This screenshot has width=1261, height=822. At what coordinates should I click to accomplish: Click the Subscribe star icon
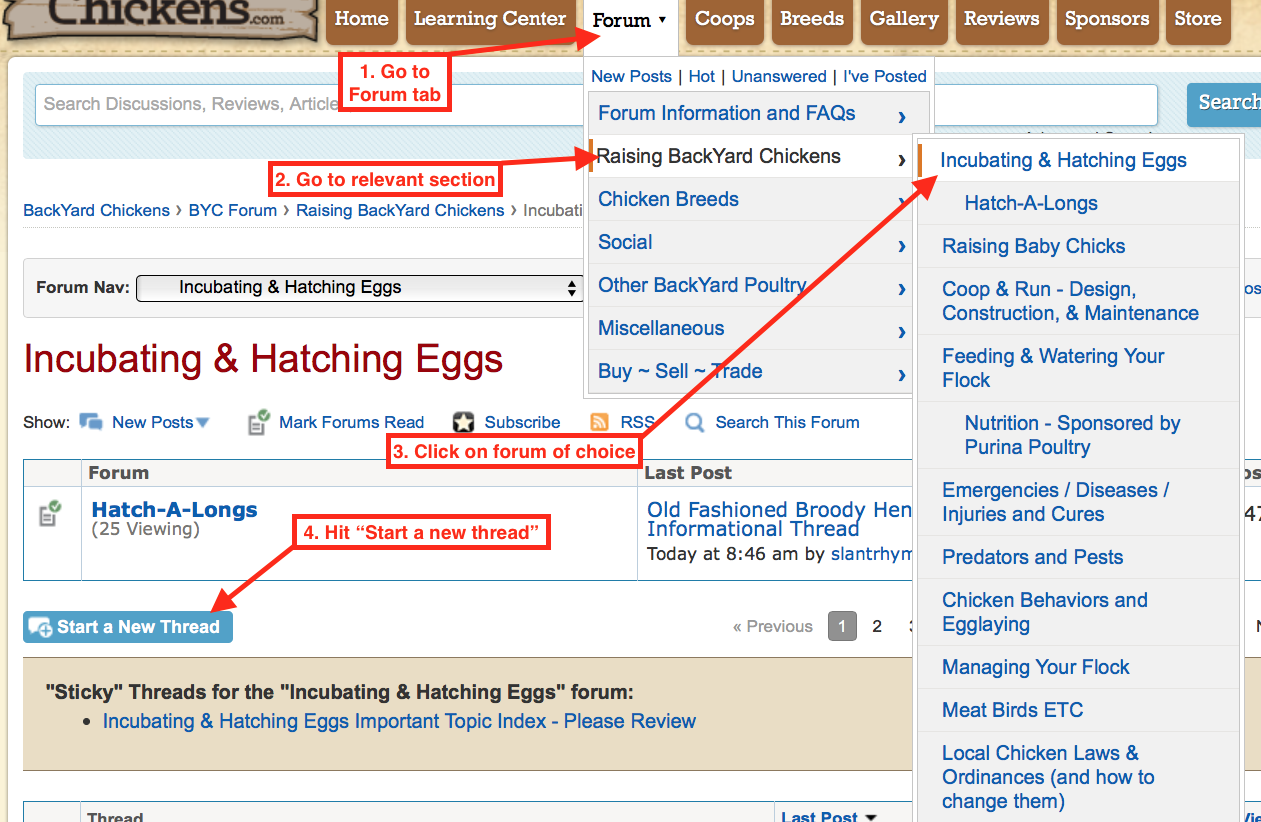click(463, 422)
